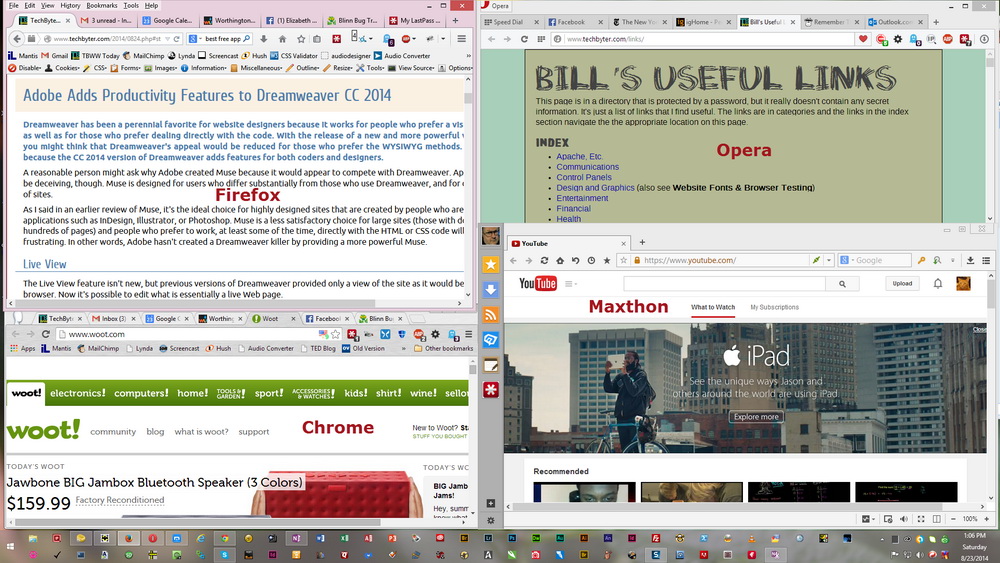Click LastPass icon in Firefox toolbar
The image size is (1000, 563).
coord(337,39)
